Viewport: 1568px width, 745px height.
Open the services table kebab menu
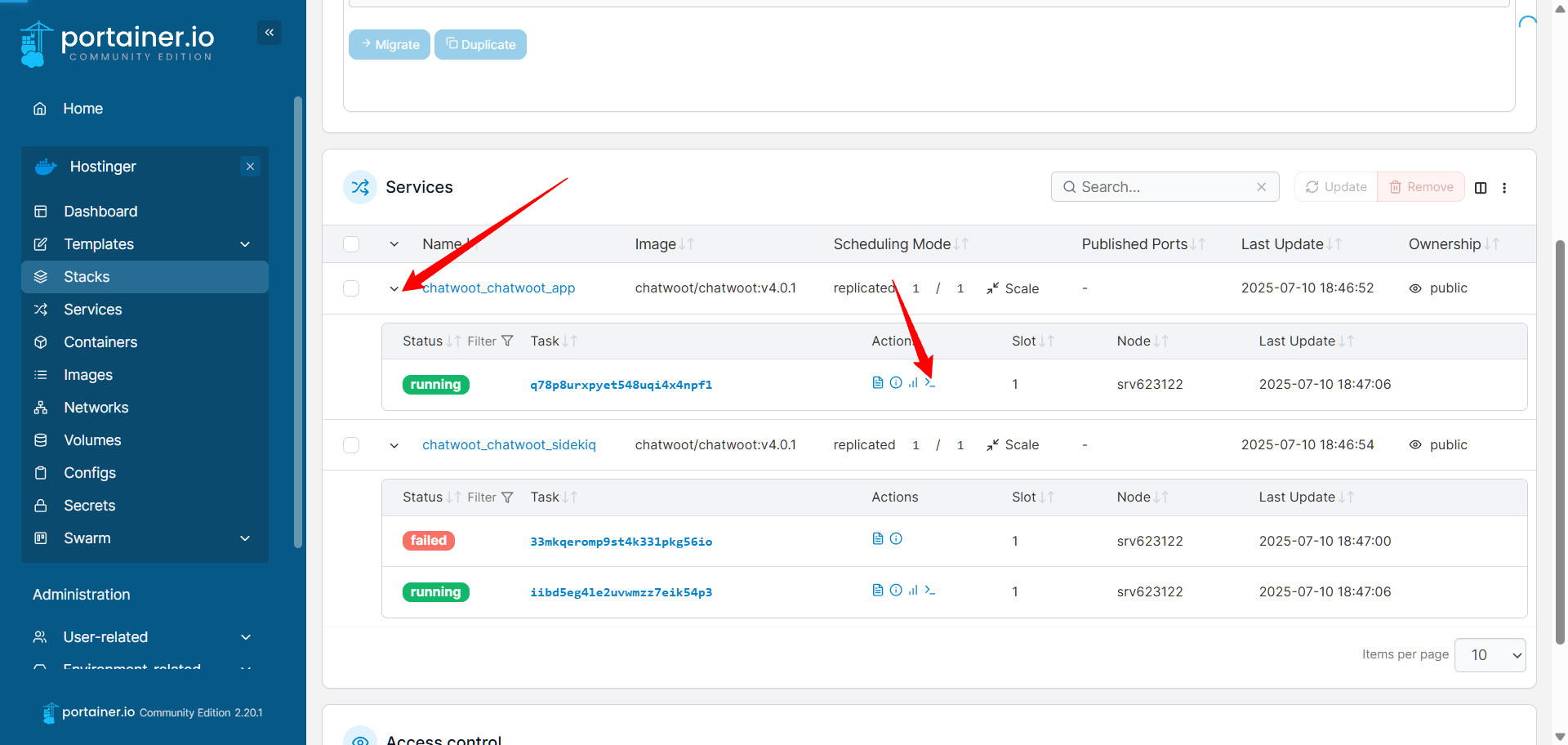1504,188
